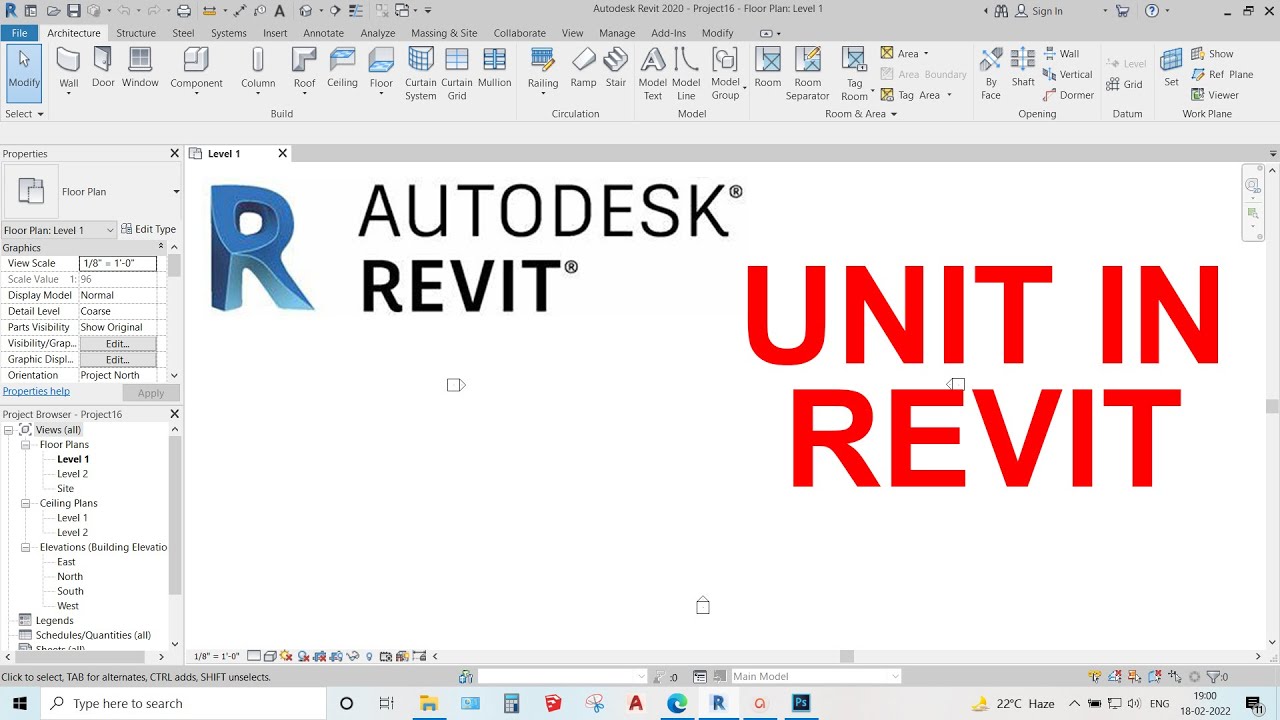This screenshot has width=1280, height=720.
Task: Select the Window tool
Action: coord(140,68)
